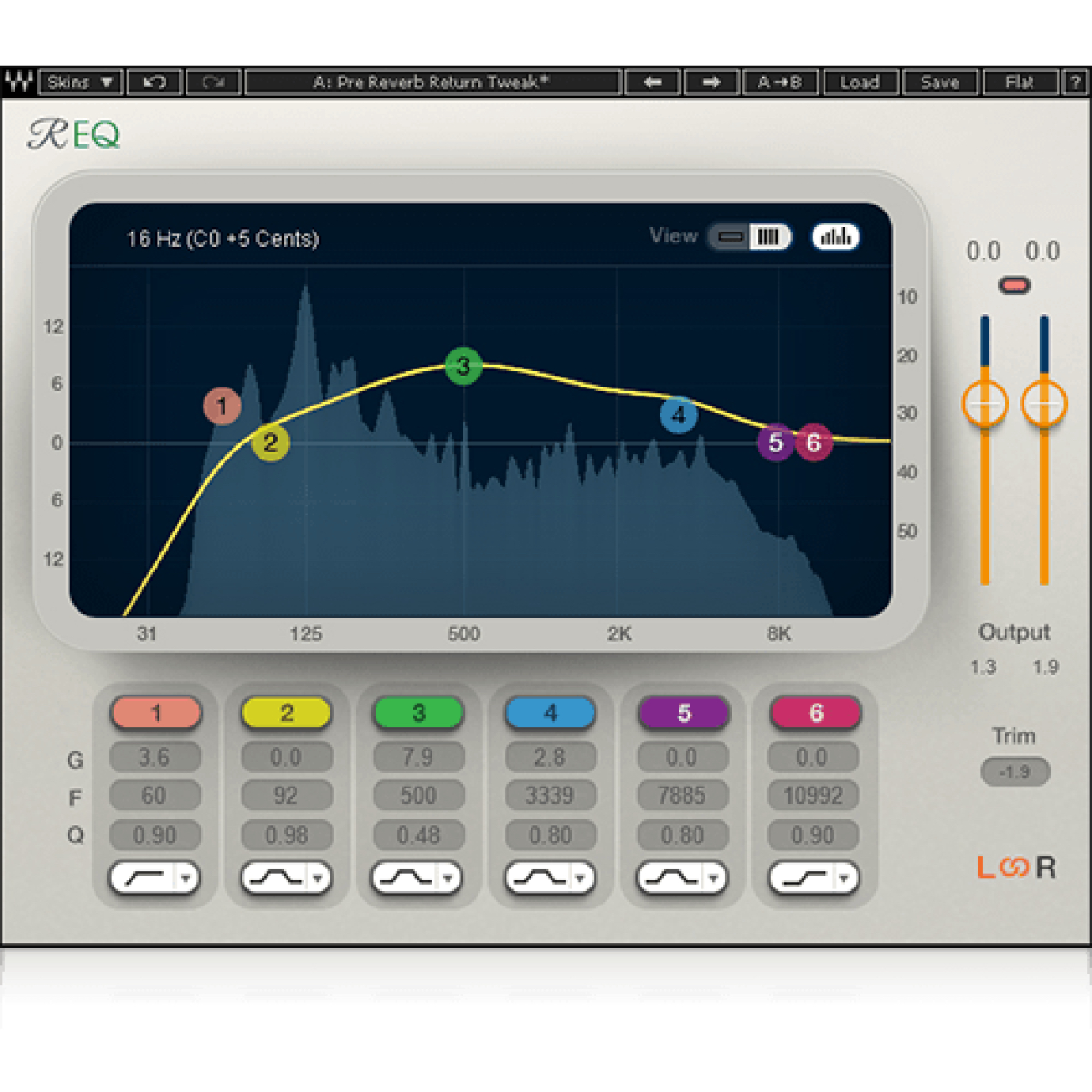Toggle the L/R channel link icon
Viewport: 1092px width, 1092px height.
(1014, 868)
